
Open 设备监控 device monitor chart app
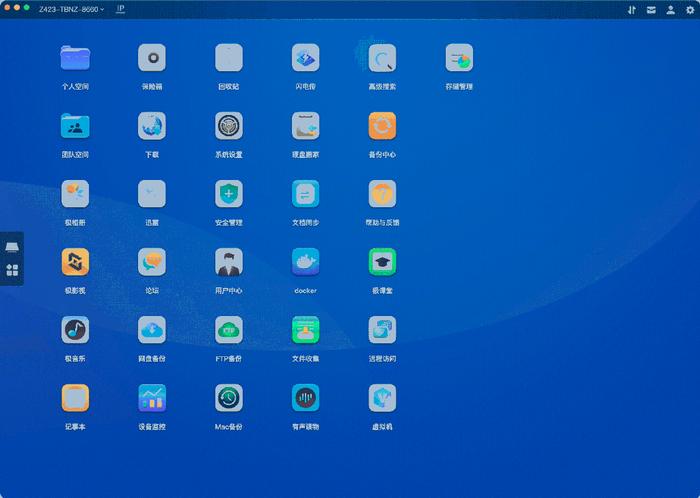pos(152,398)
